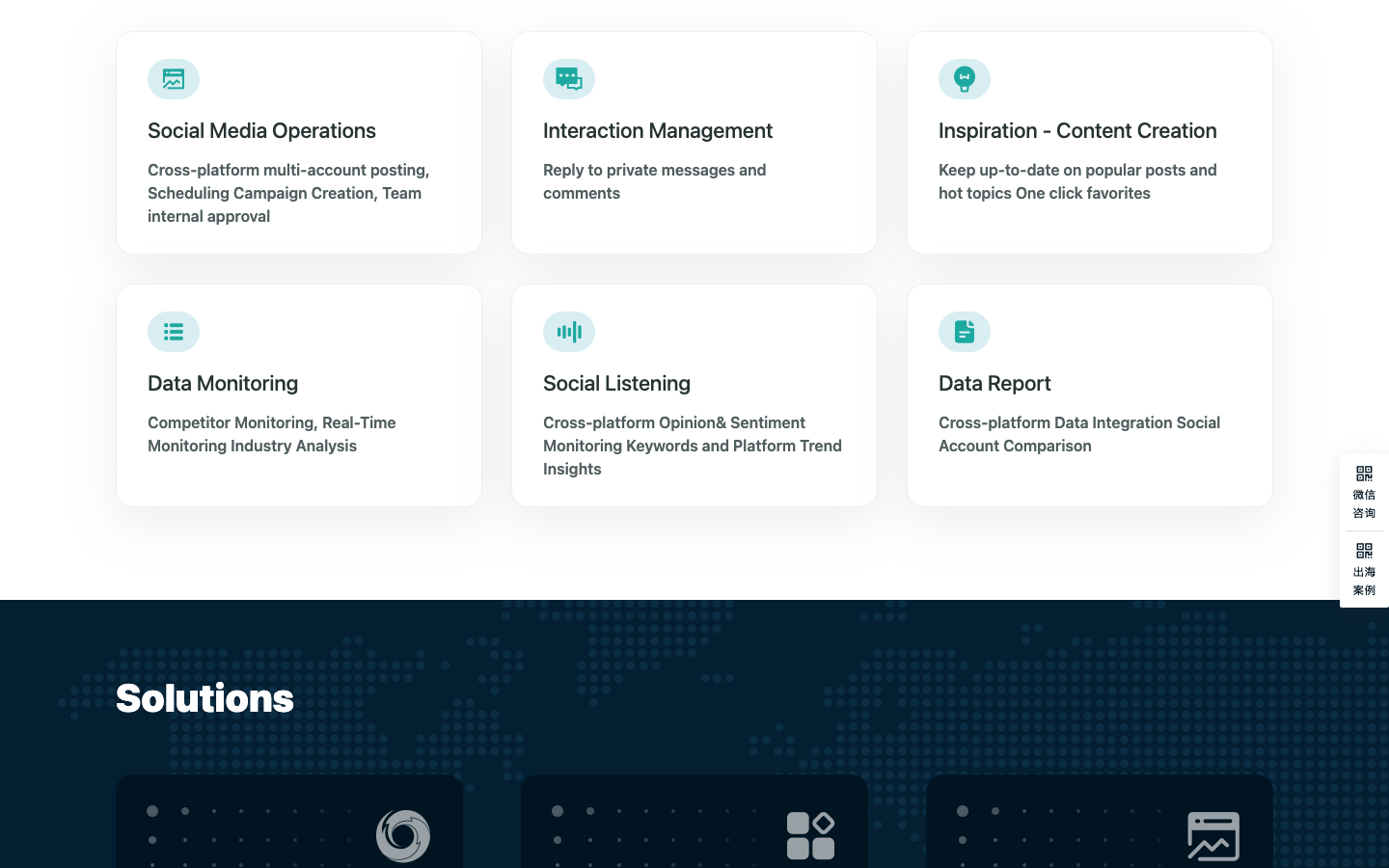Image resolution: width=1389 pixels, height=868 pixels.
Task: Click the Data Report document icon
Action: (x=965, y=332)
